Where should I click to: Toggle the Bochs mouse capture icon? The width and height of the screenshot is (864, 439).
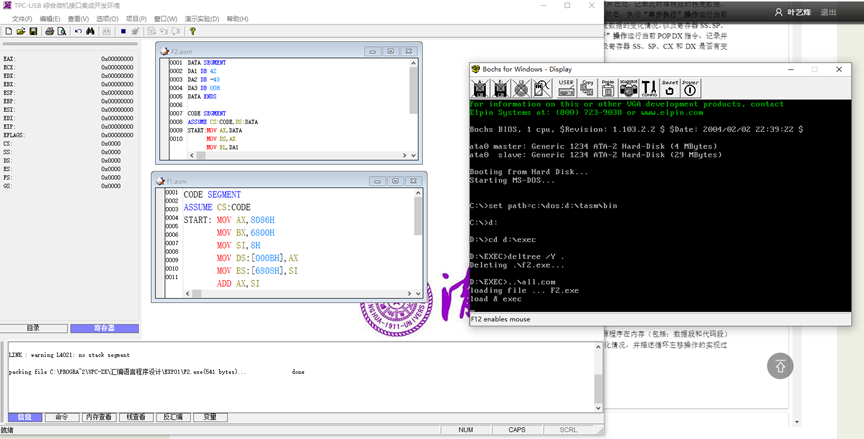[x=542, y=88]
